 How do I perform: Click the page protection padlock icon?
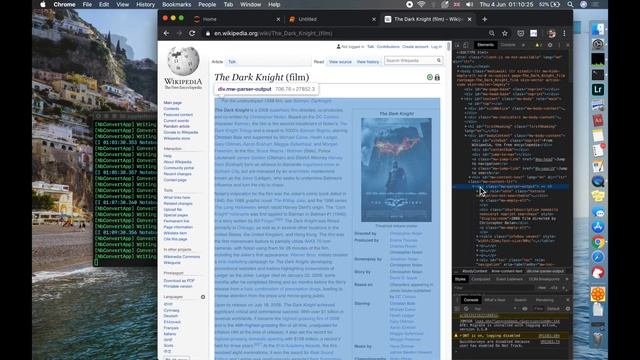[437, 77]
